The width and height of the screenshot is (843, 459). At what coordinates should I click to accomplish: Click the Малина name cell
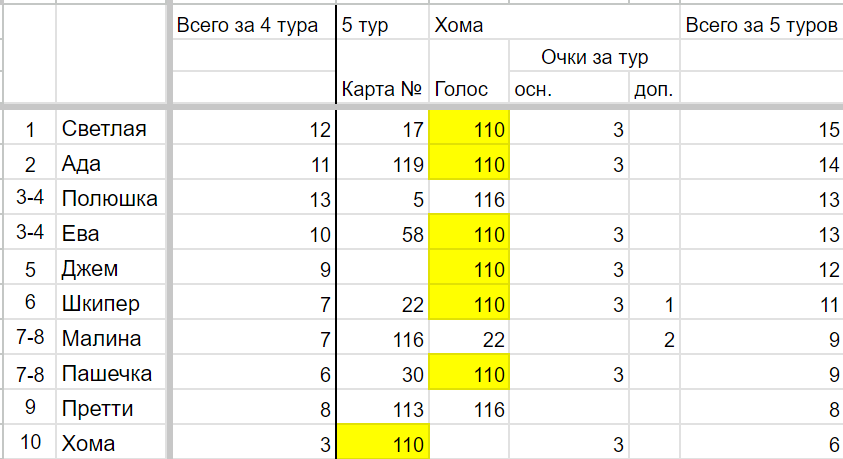111,338
